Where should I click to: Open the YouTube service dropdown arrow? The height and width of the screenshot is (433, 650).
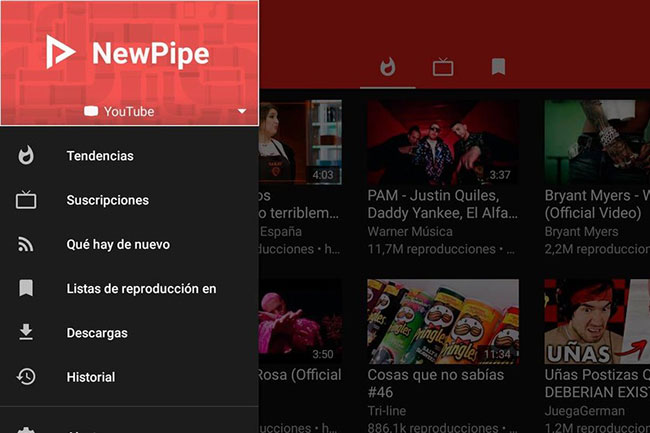(242, 111)
